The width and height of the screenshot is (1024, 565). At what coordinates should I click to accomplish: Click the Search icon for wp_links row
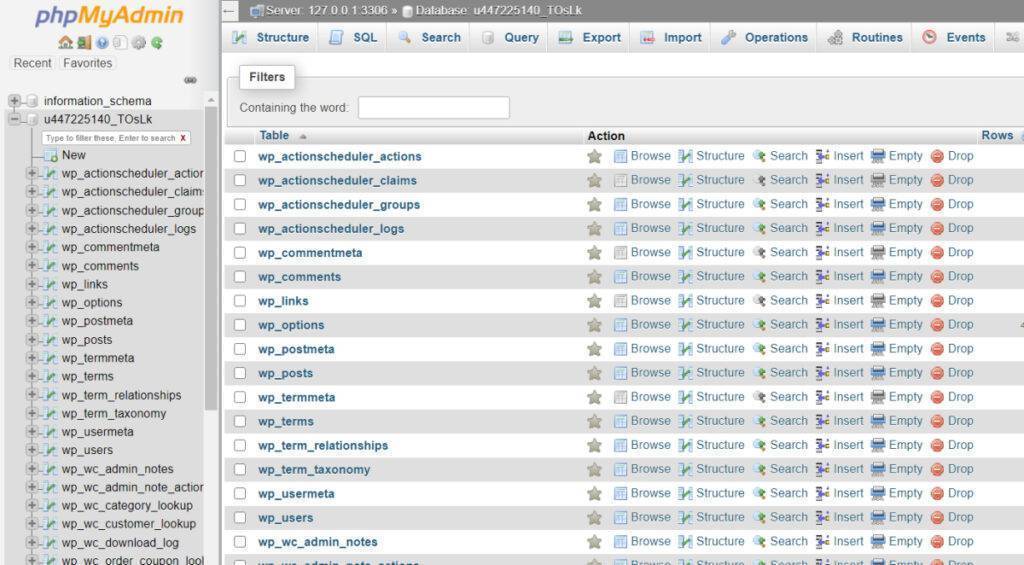pyautogui.click(x=759, y=300)
